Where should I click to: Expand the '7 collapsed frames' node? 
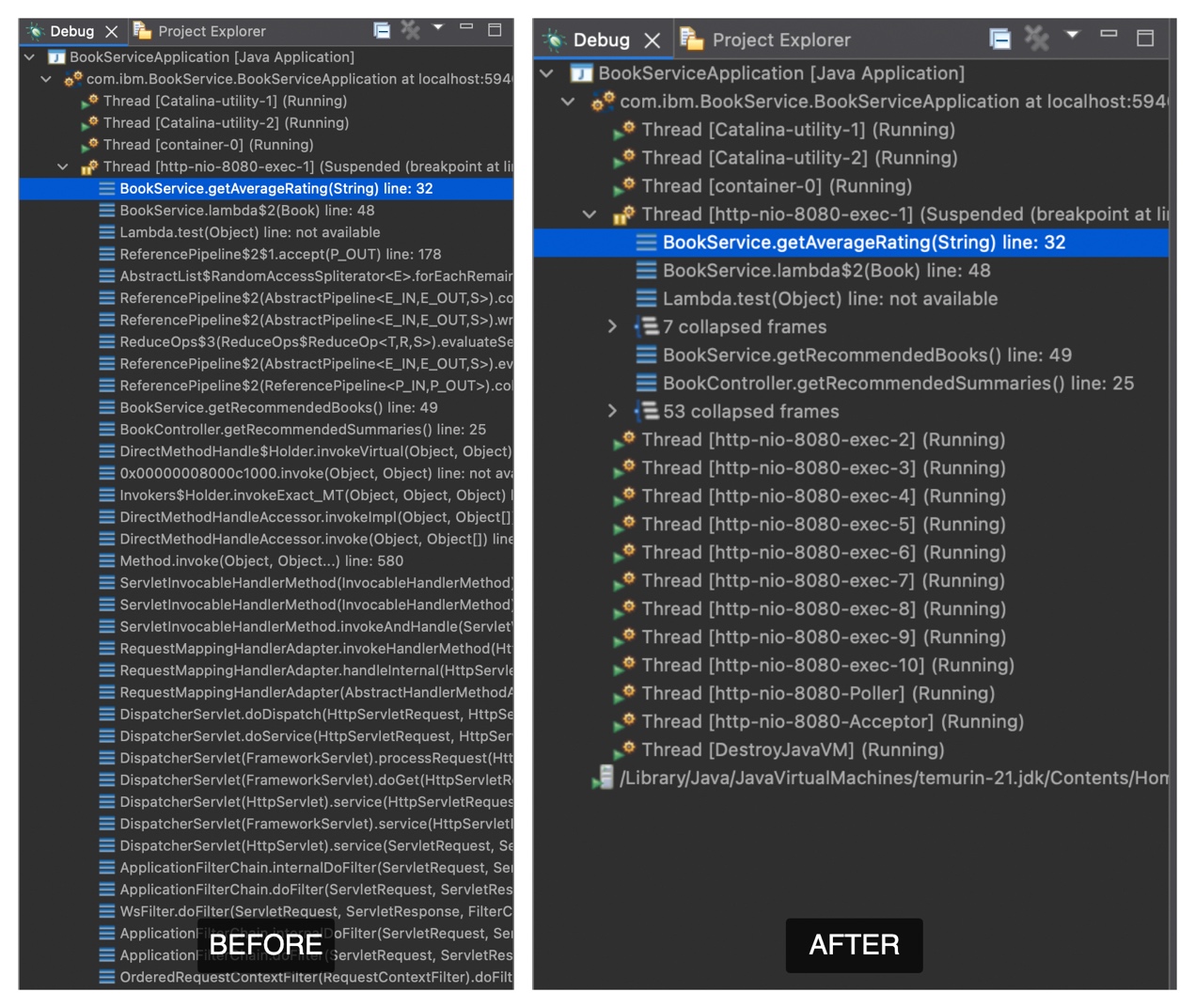coord(612,326)
